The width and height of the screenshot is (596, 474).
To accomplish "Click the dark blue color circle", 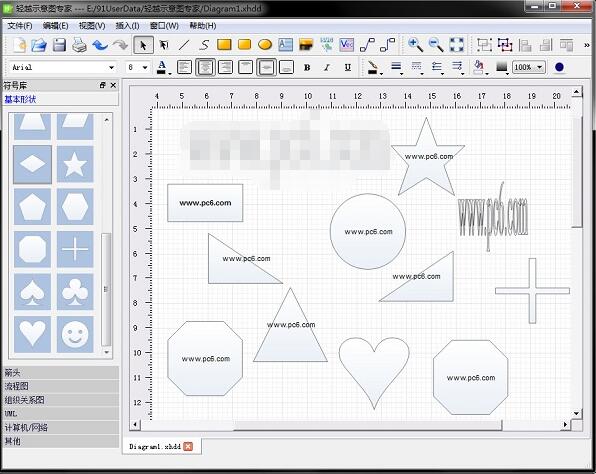I will click(559, 67).
